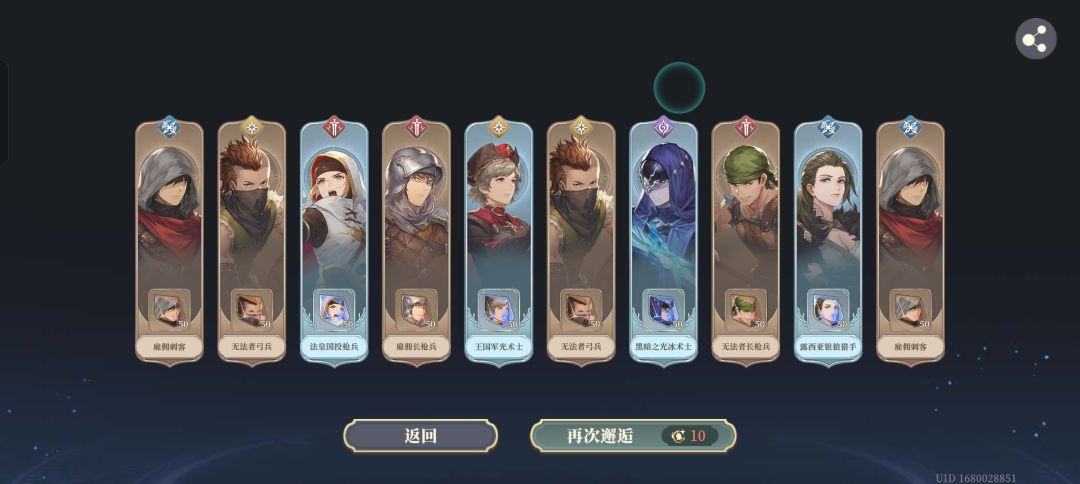The width and height of the screenshot is (1080, 484).
Task: Open the 法皇国投枪兵 character card portrait
Action: [334, 213]
